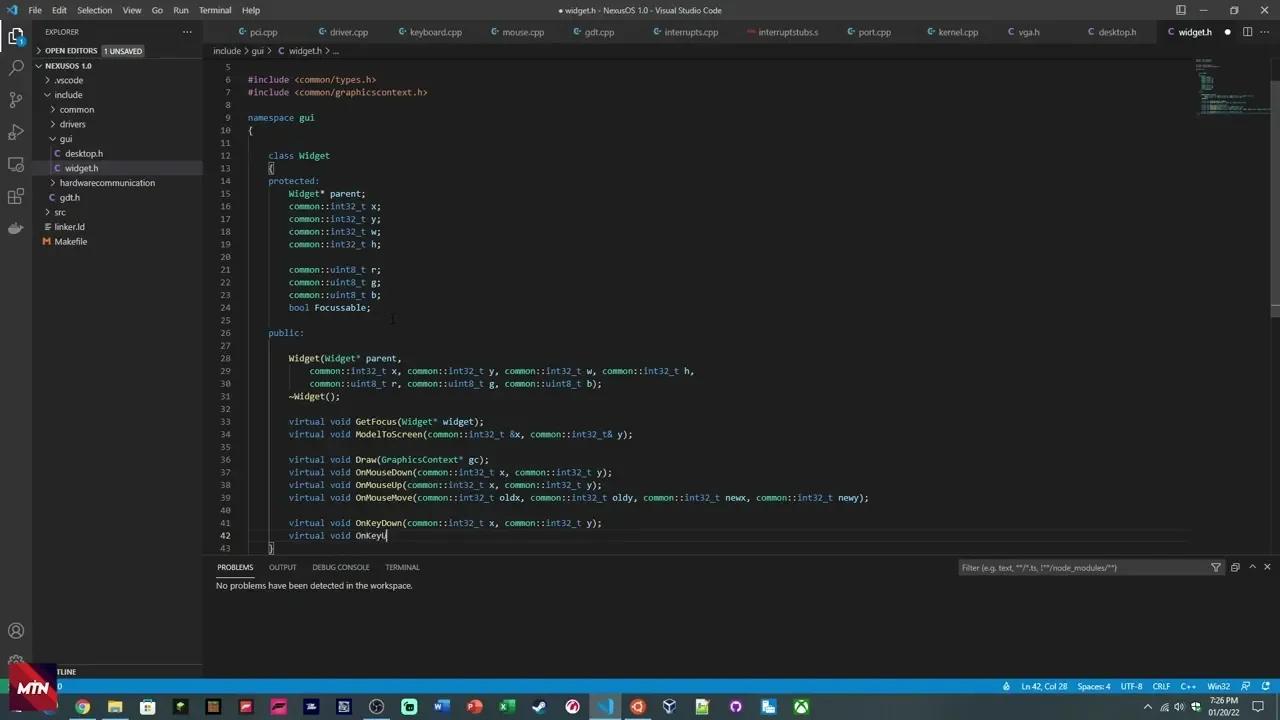The image size is (1280, 720).
Task: Open More Actions in the Explorer header
Action: click(187, 31)
